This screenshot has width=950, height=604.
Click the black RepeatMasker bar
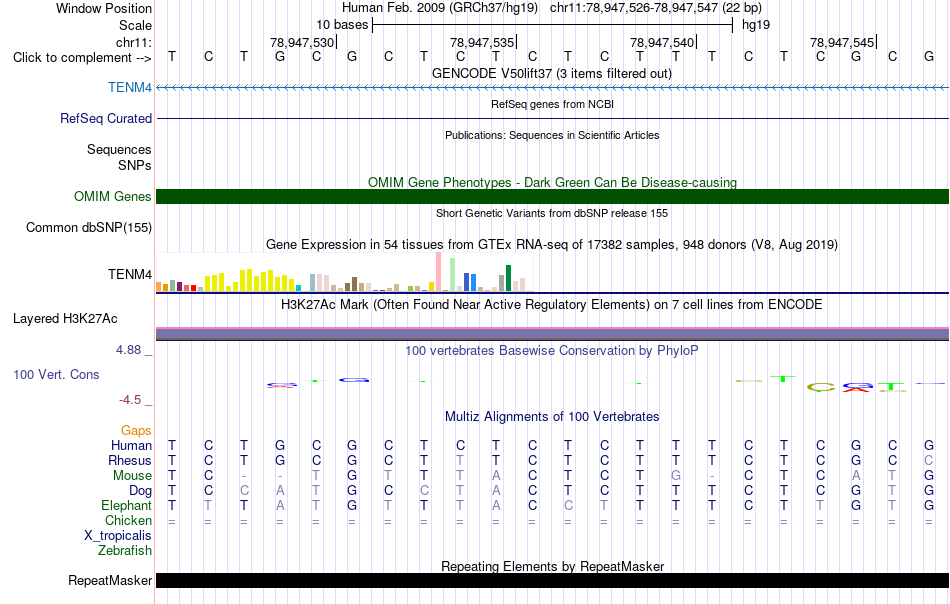(553, 580)
